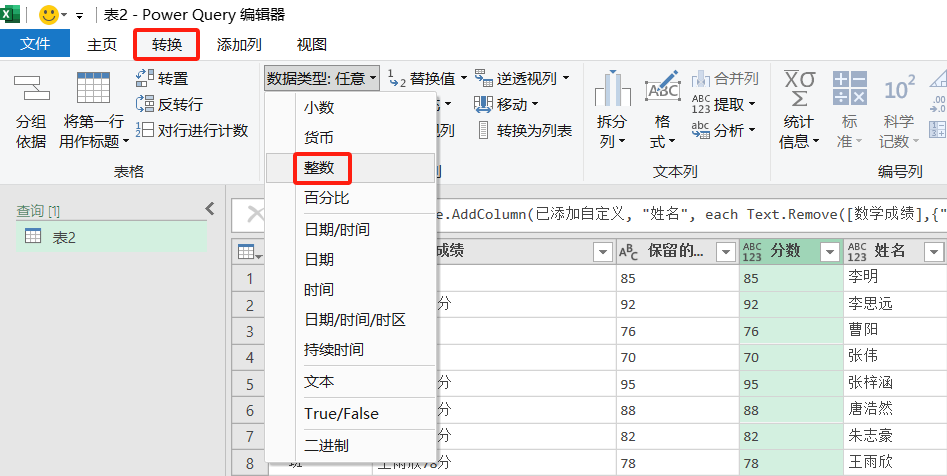
Task: Select 二进制 data type option
Action: 350,446
